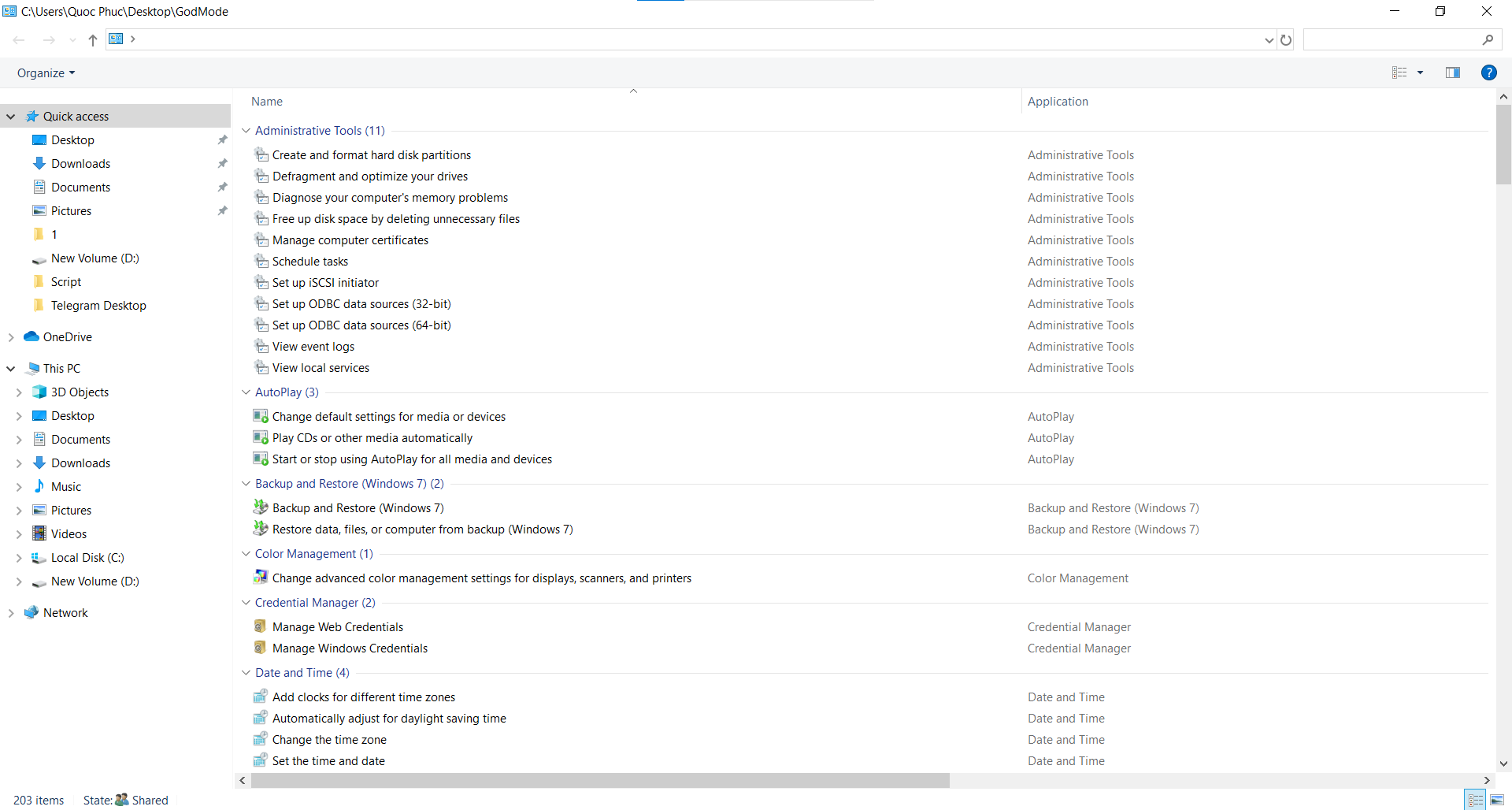Click the Refresh button in address bar
1512x810 pixels.
(x=1286, y=39)
